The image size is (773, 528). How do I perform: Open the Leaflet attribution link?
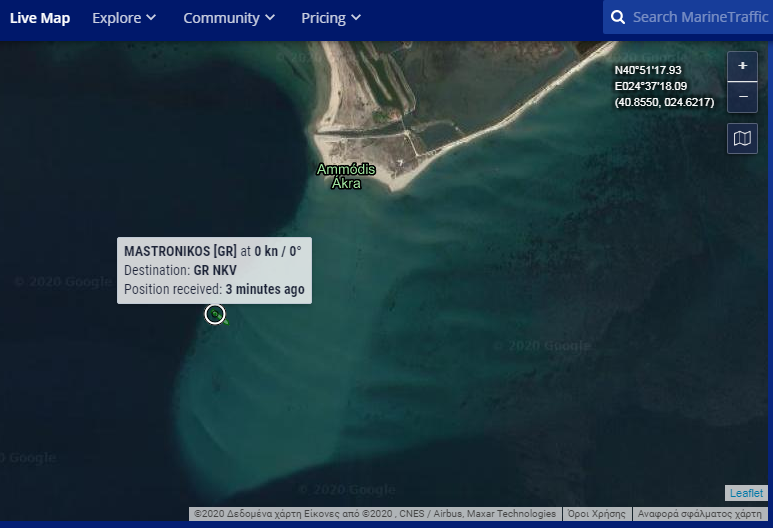746,493
